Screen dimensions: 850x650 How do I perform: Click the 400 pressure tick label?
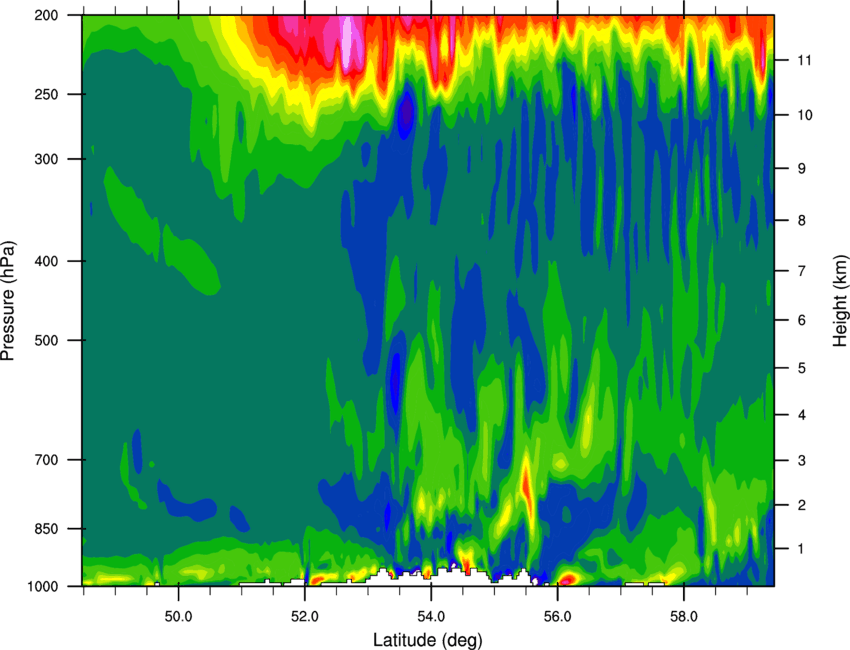[x=47, y=261]
